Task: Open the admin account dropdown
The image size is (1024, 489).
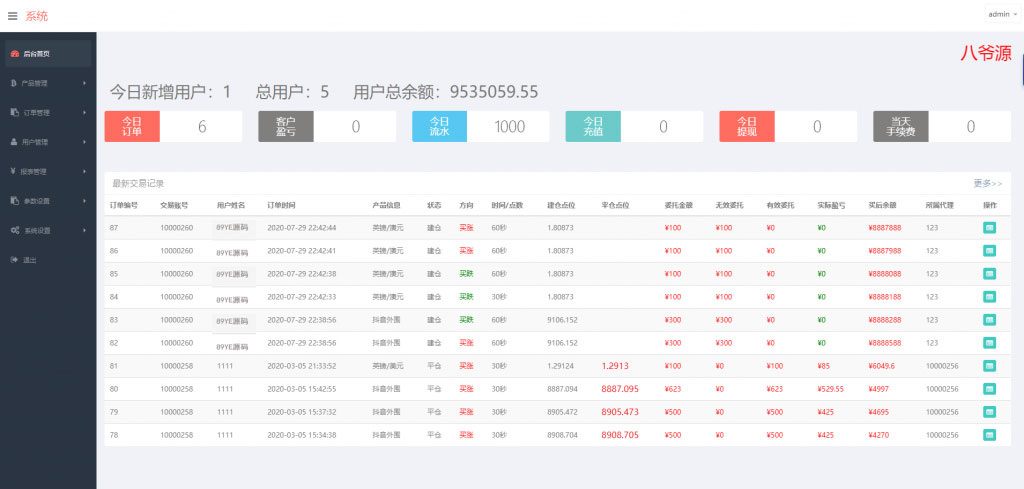Action: coord(1002,14)
